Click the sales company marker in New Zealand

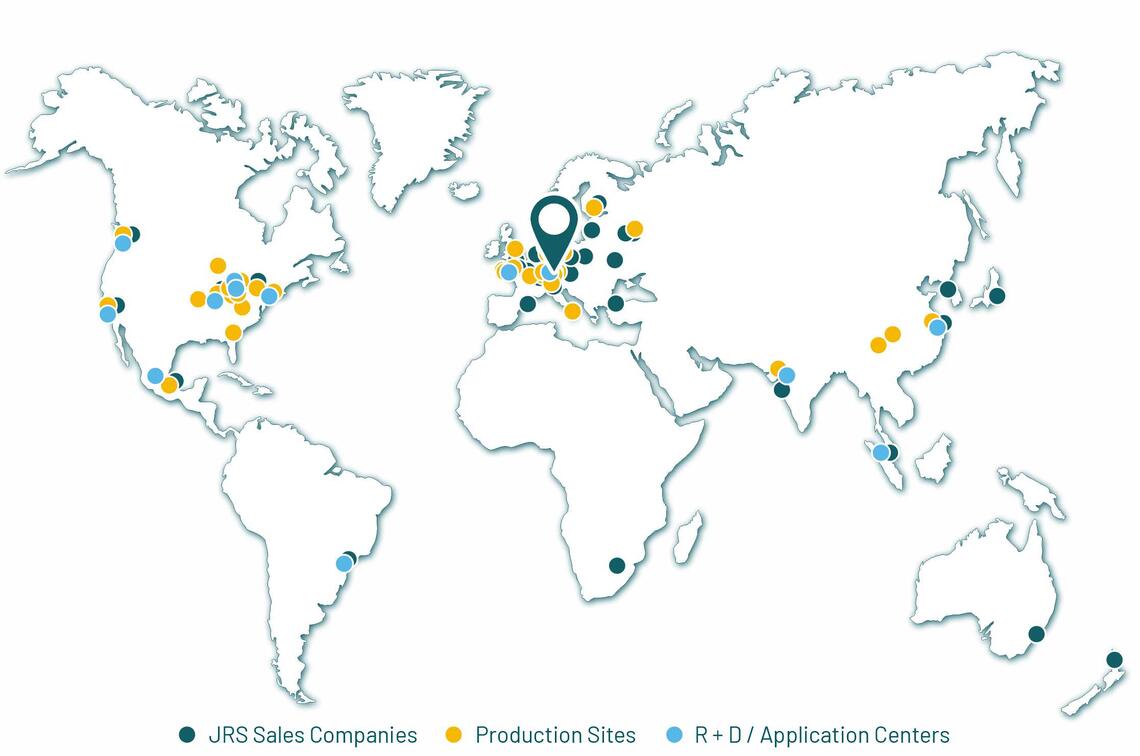tap(1114, 659)
